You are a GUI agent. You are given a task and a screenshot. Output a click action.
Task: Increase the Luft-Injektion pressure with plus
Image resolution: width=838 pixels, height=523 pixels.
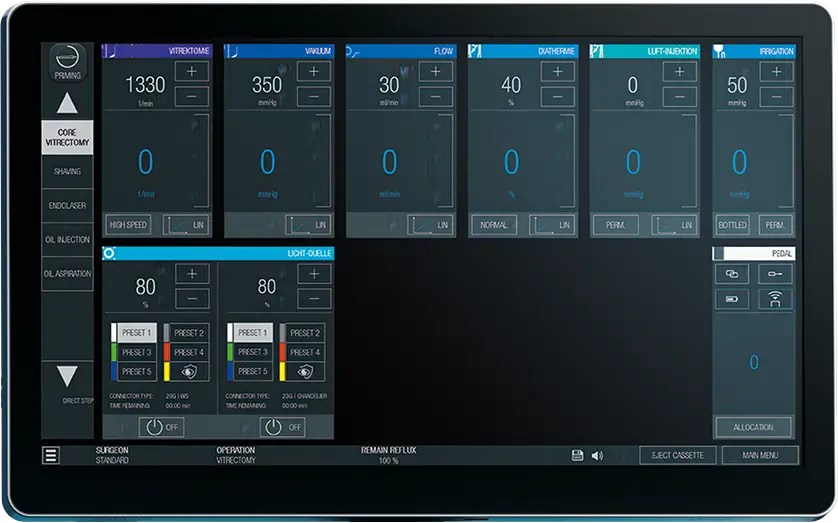click(x=679, y=72)
